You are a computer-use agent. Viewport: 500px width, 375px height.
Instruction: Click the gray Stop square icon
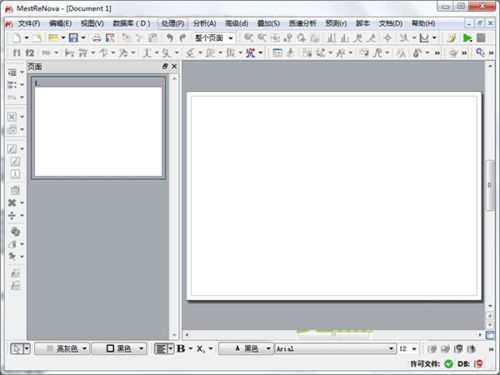pos(481,38)
